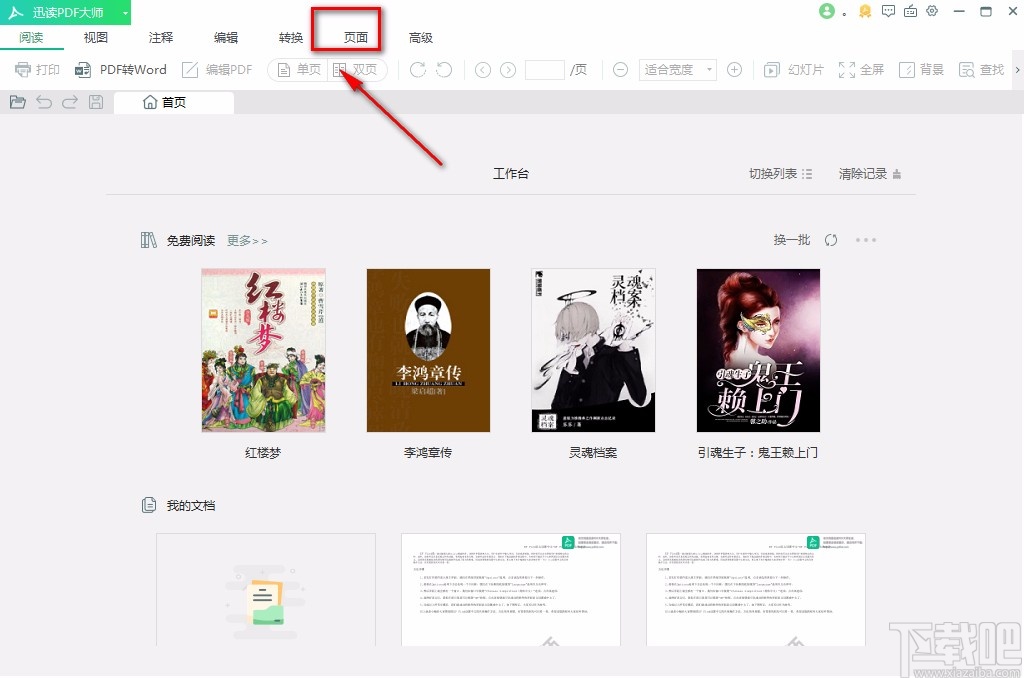
Task: Switch to 双页 two-page view
Action: pyautogui.click(x=356, y=69)
